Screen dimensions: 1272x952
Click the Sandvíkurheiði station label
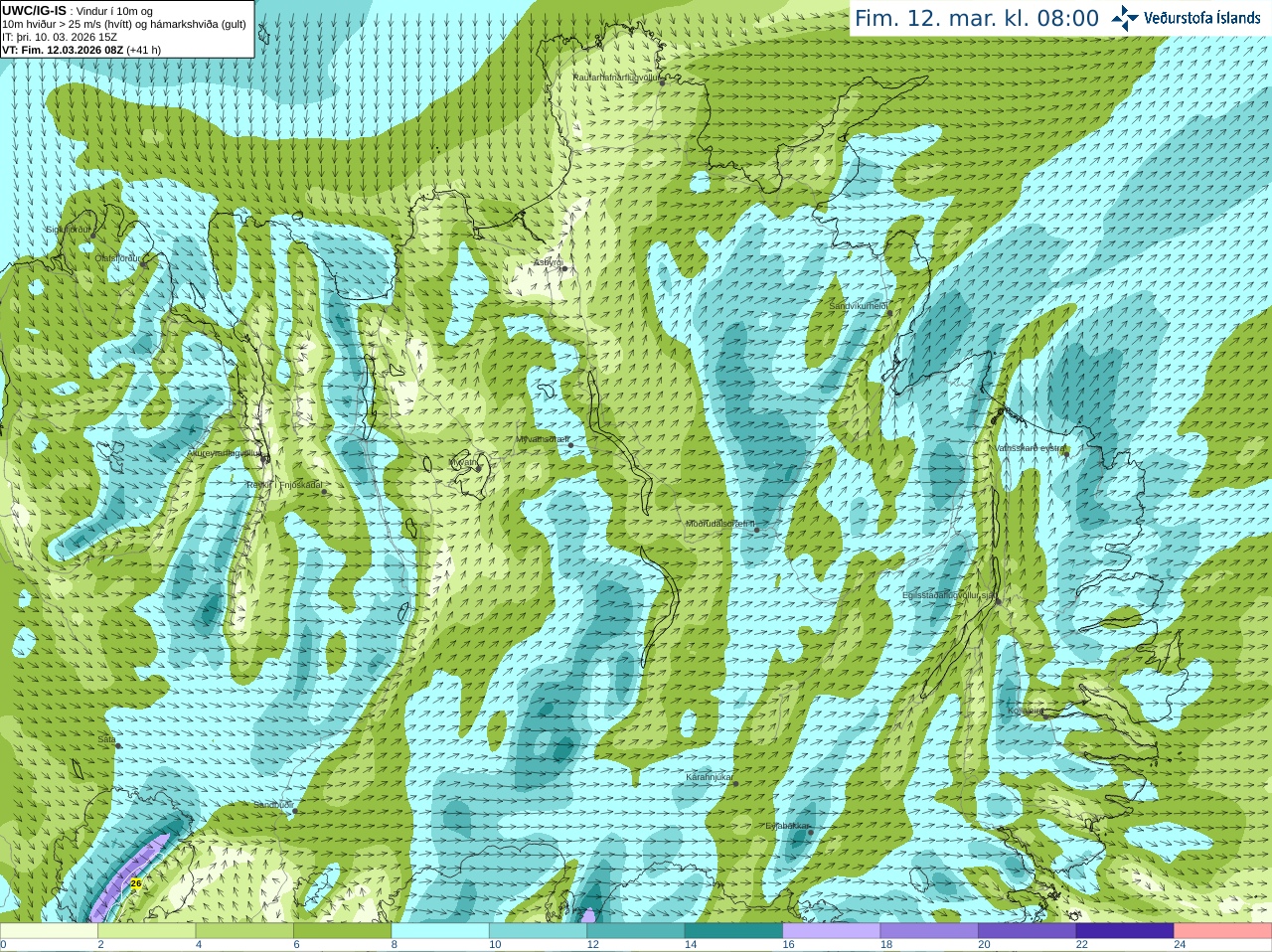point(859,306)
